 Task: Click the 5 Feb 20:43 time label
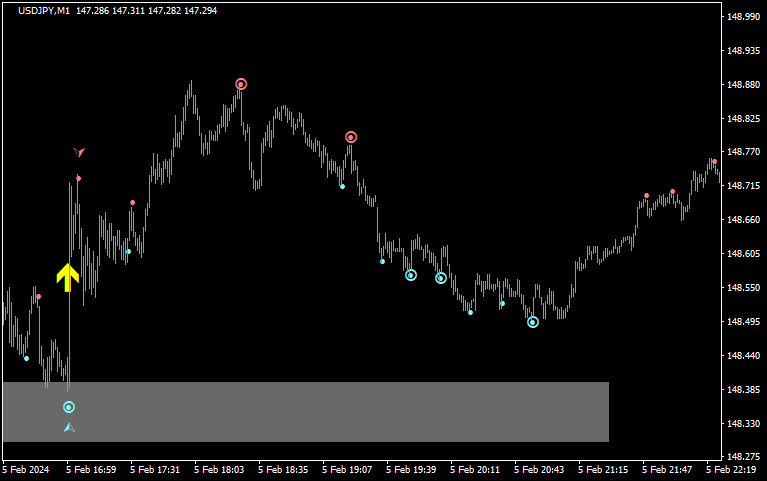540,469
